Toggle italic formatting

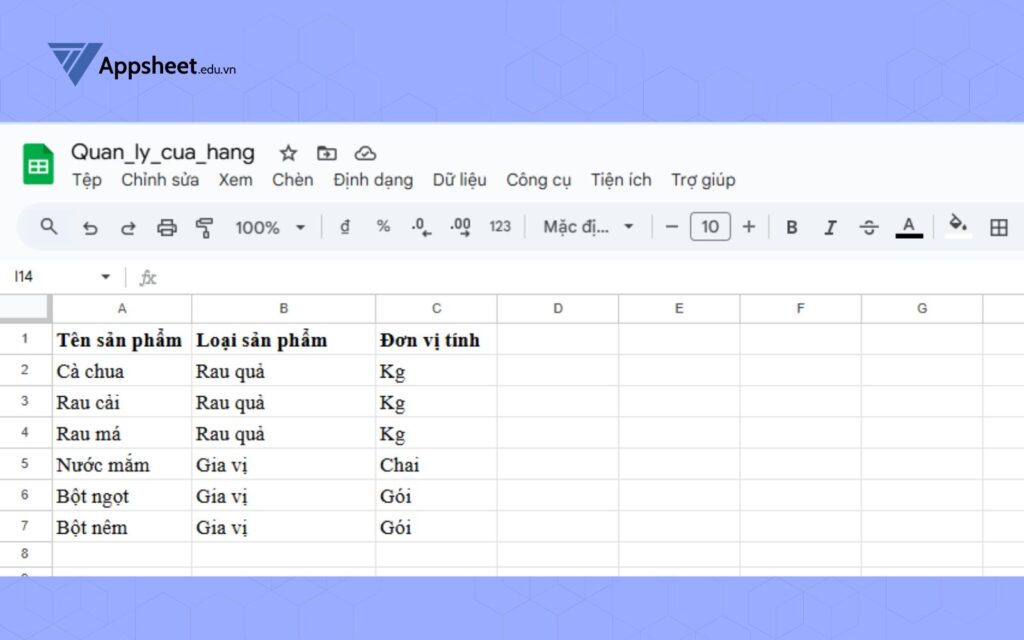830,227
